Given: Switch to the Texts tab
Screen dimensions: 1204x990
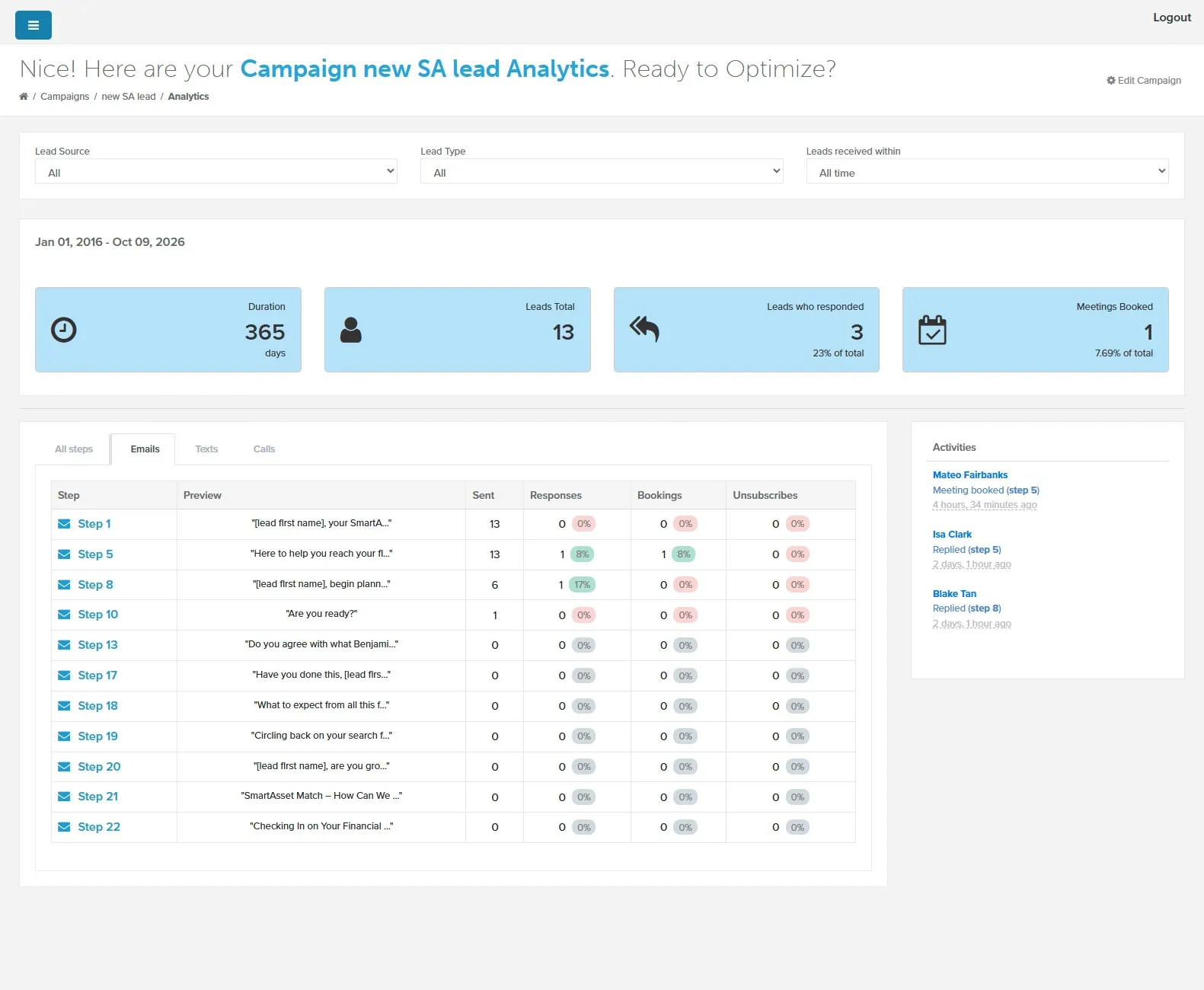Looking at the screenshot, I should (206, 449).
